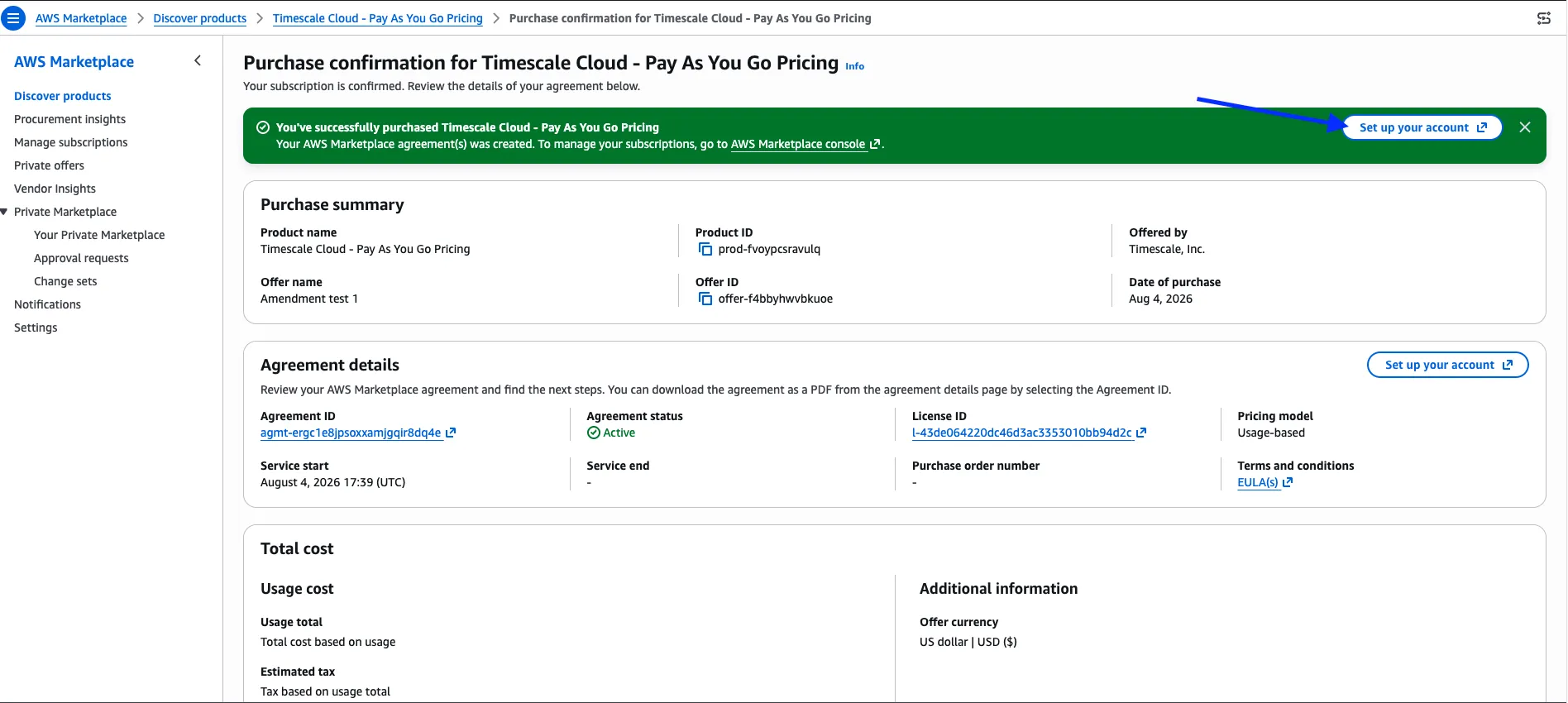1568x703 pixels.
Task: Select 'August 4, 2026 17:39 (UTC)'
Action: tap(333, 482)
